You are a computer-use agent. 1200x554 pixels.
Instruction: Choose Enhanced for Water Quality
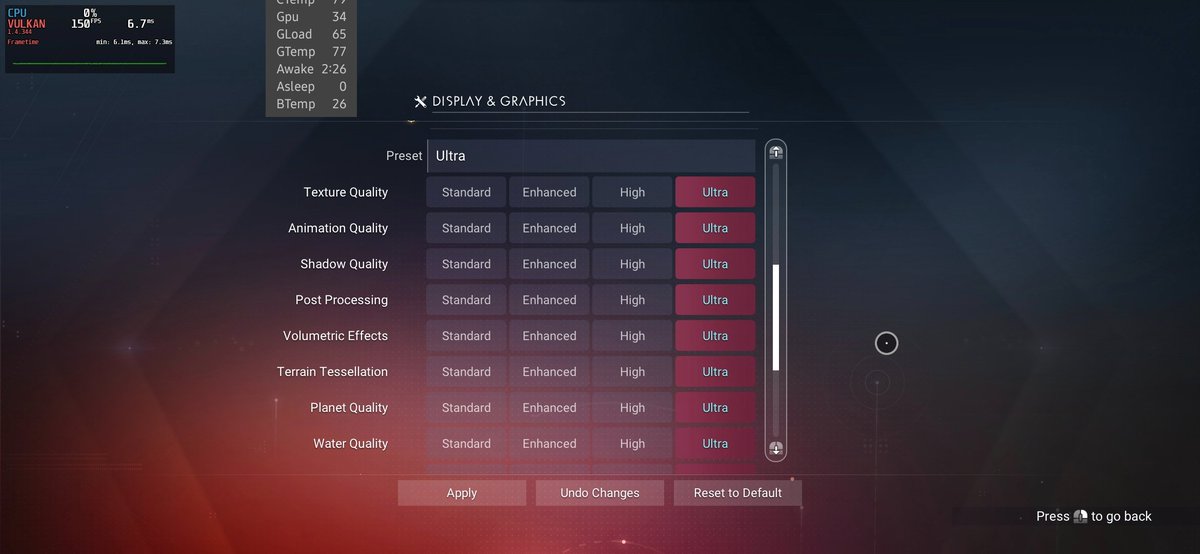click(549, 444)
